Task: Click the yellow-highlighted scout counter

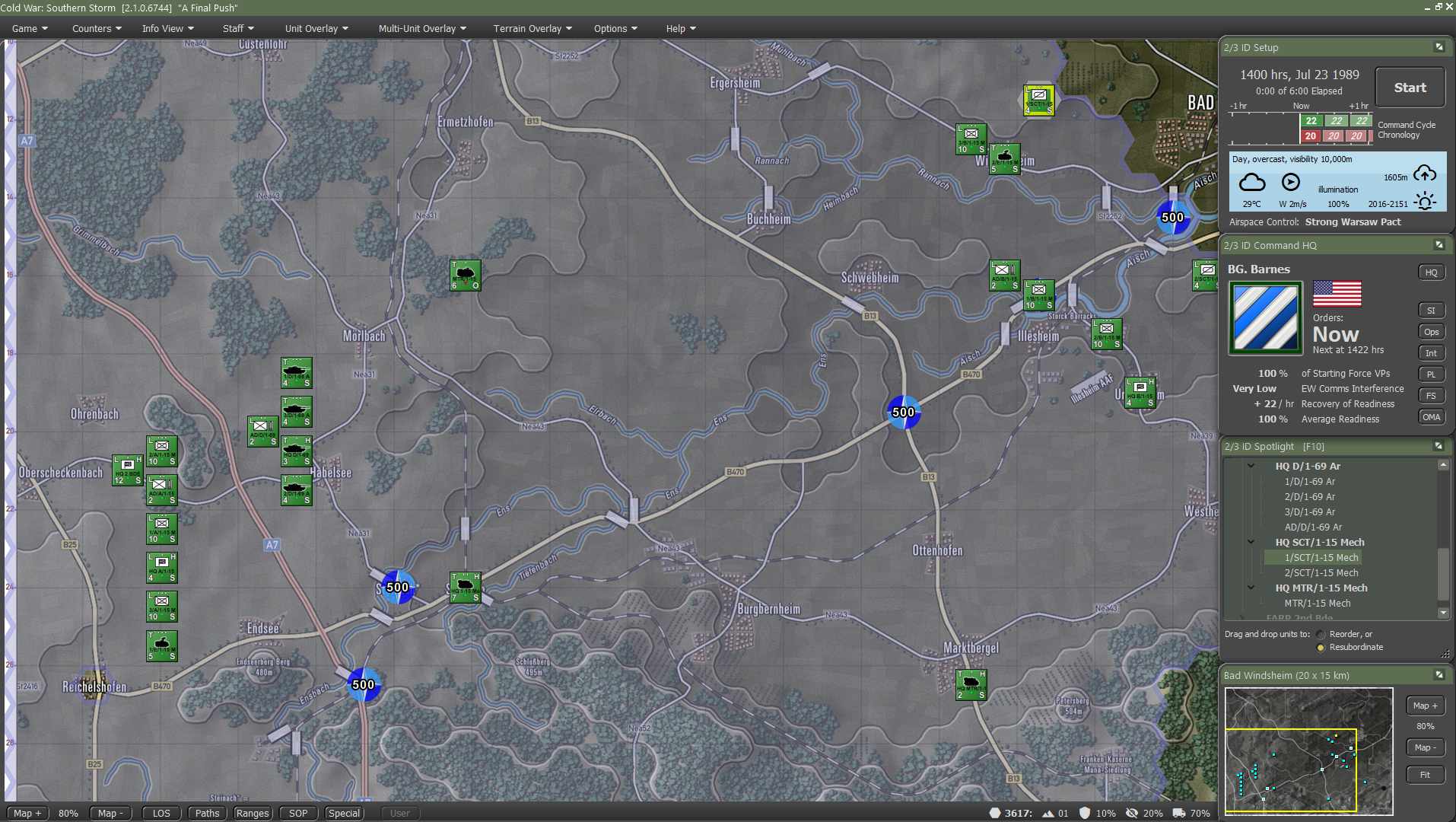Action: (1039, 100)
